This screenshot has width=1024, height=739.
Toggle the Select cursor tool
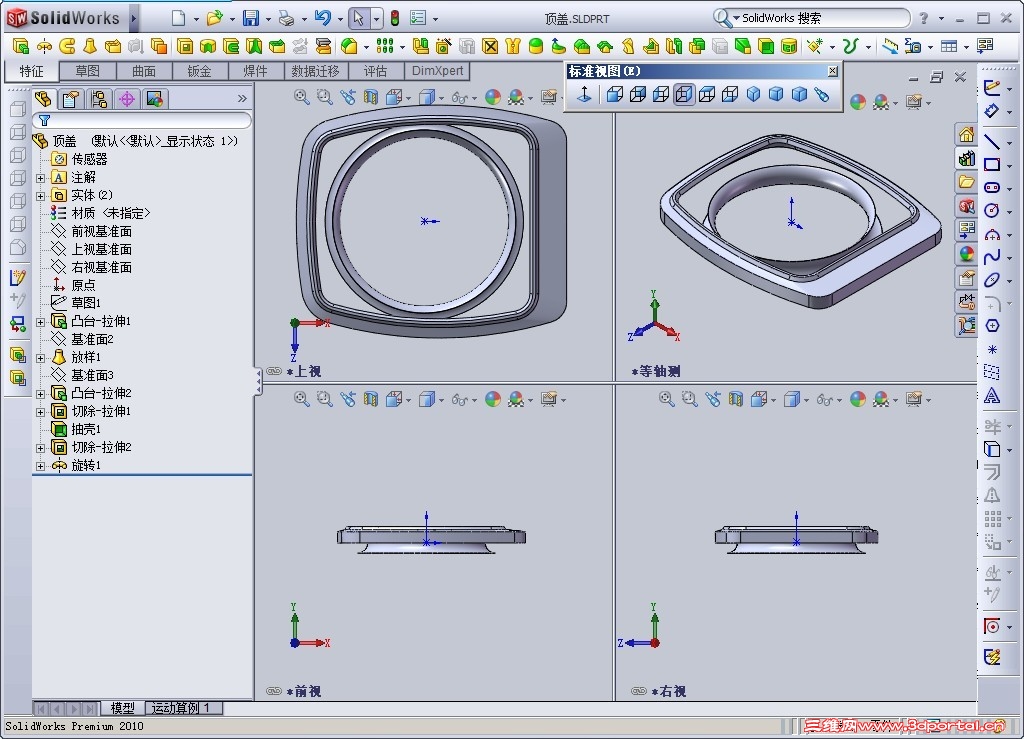pos(358,18)
